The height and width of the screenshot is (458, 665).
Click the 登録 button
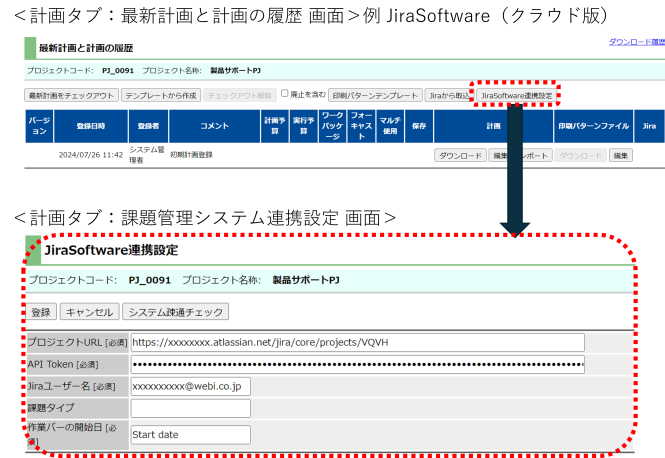pos(41,312)
